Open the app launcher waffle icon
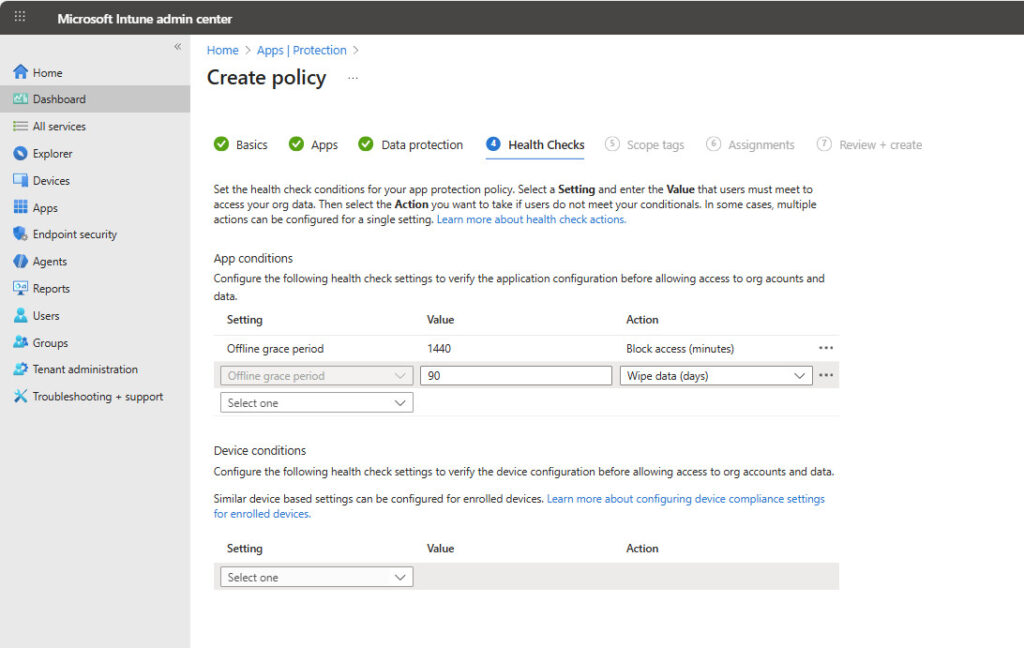The width and height of the screenshot is (1024, 648). pos(20,17)
